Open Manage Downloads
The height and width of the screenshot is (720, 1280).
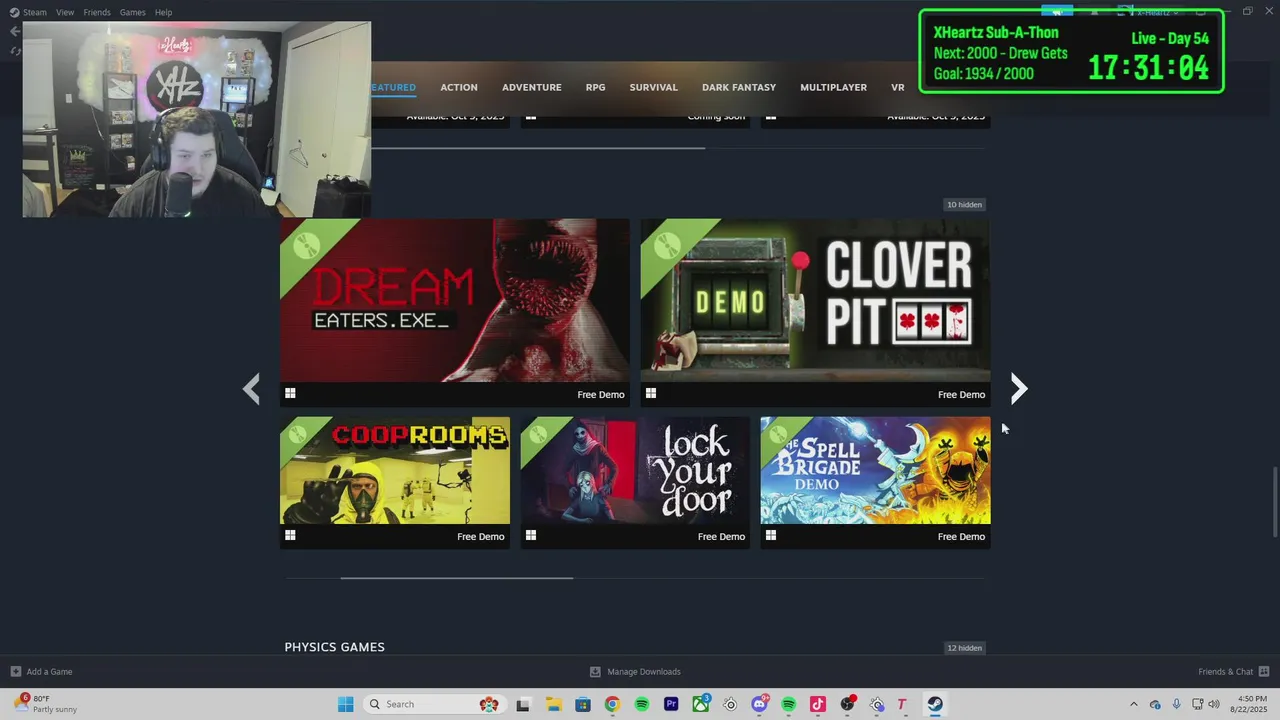643,672
